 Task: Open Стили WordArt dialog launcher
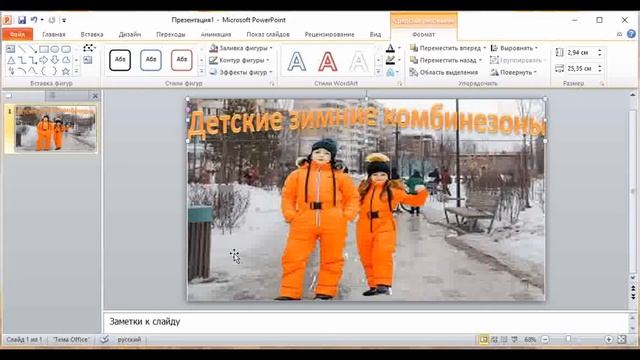click(x=400, y=83)
